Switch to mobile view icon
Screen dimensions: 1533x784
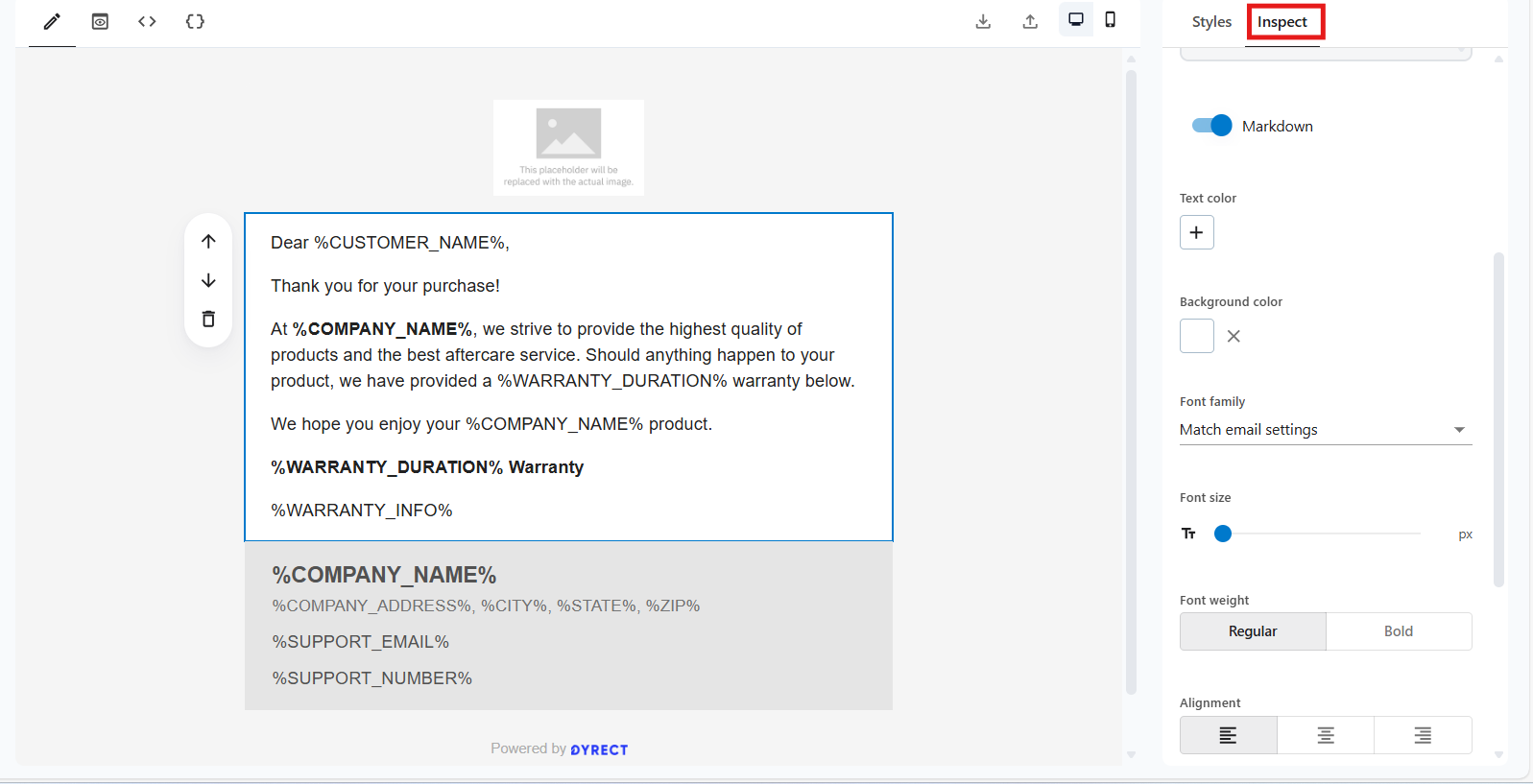[x=1111, y=19]
